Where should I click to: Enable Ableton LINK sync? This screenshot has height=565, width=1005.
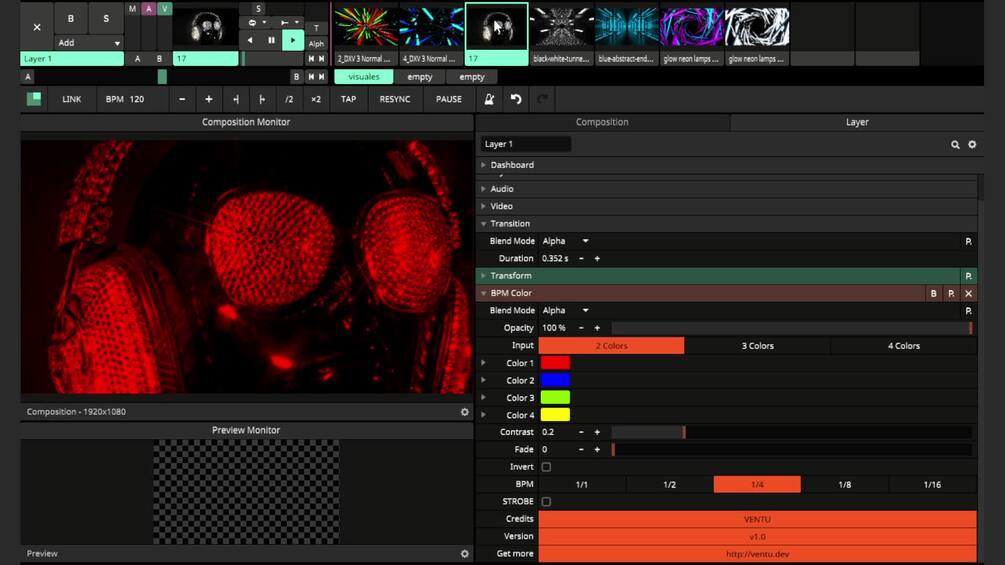(72, 99)
